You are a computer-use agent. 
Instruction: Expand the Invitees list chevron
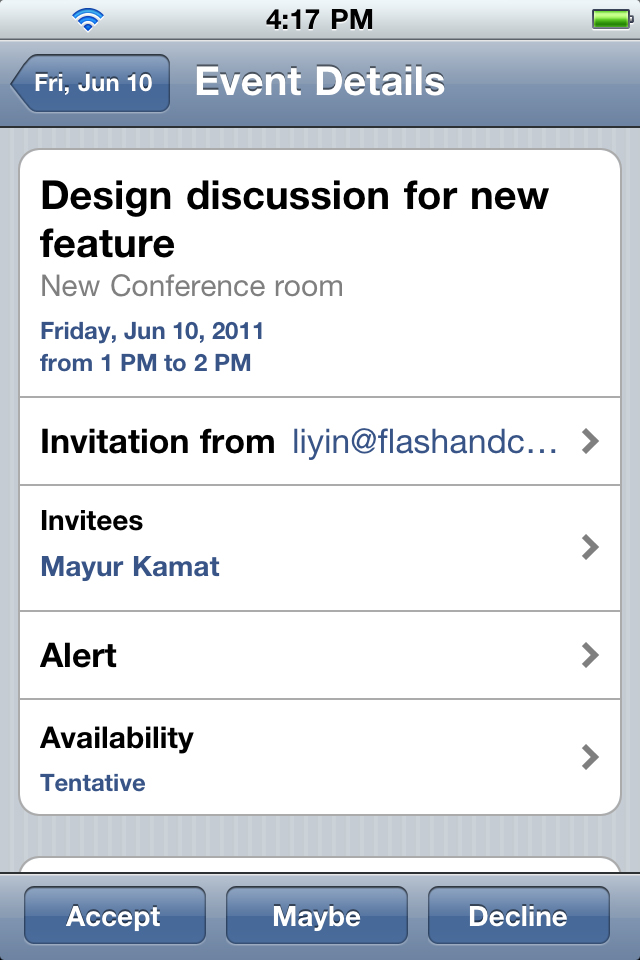pos(590,547)
